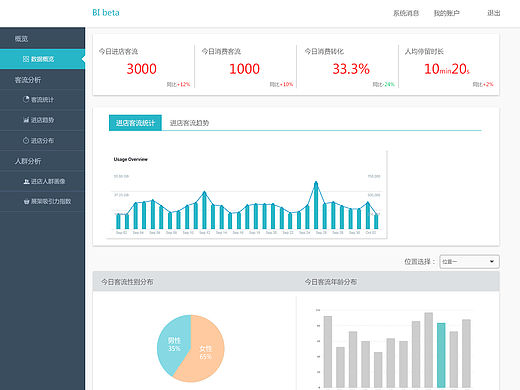
Task: Click 退出 to log out
Action: coord(494,13)
